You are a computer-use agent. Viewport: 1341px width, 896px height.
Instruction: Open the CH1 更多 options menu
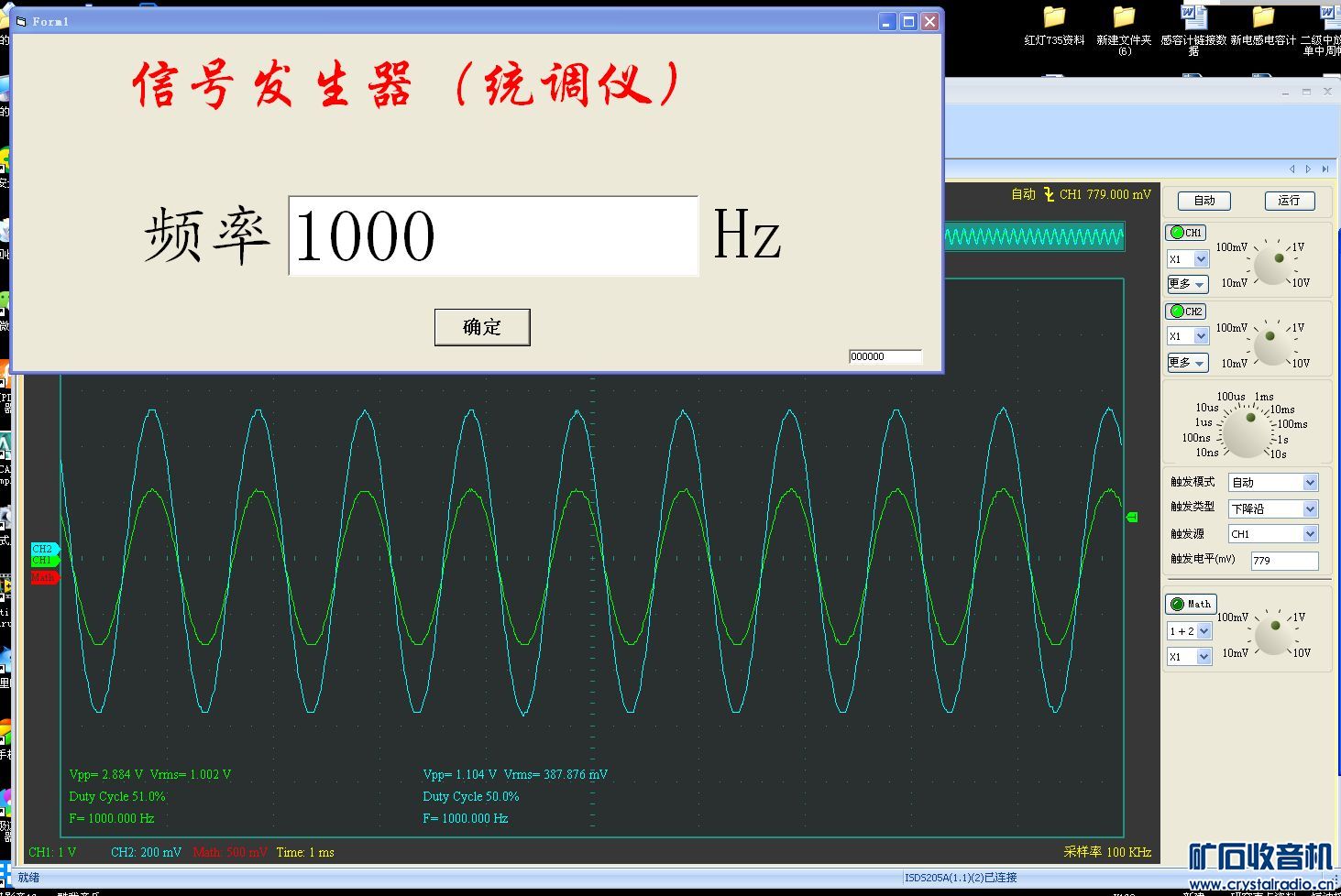[1187, 284]
